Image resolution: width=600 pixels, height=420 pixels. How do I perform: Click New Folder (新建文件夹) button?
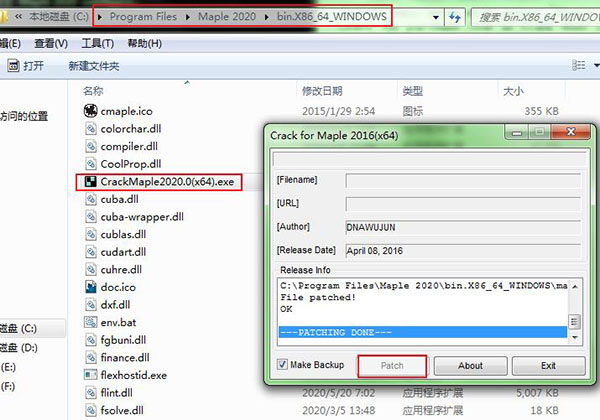click(94, 66)
